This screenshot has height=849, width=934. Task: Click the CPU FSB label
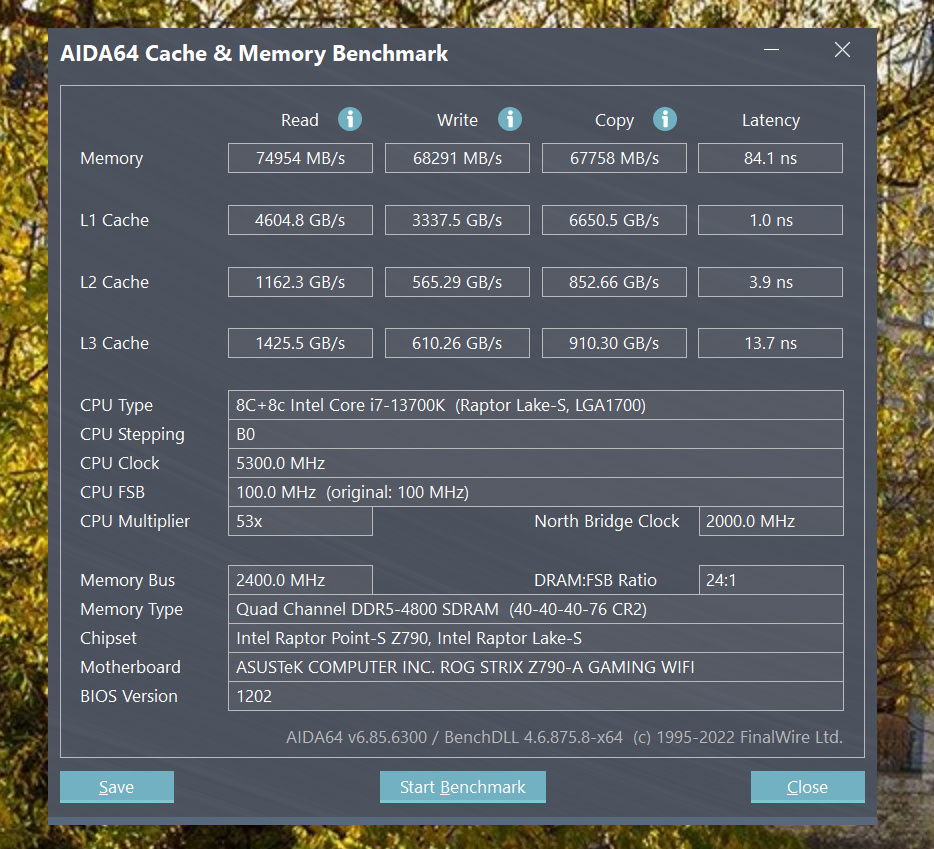(113, 492)
